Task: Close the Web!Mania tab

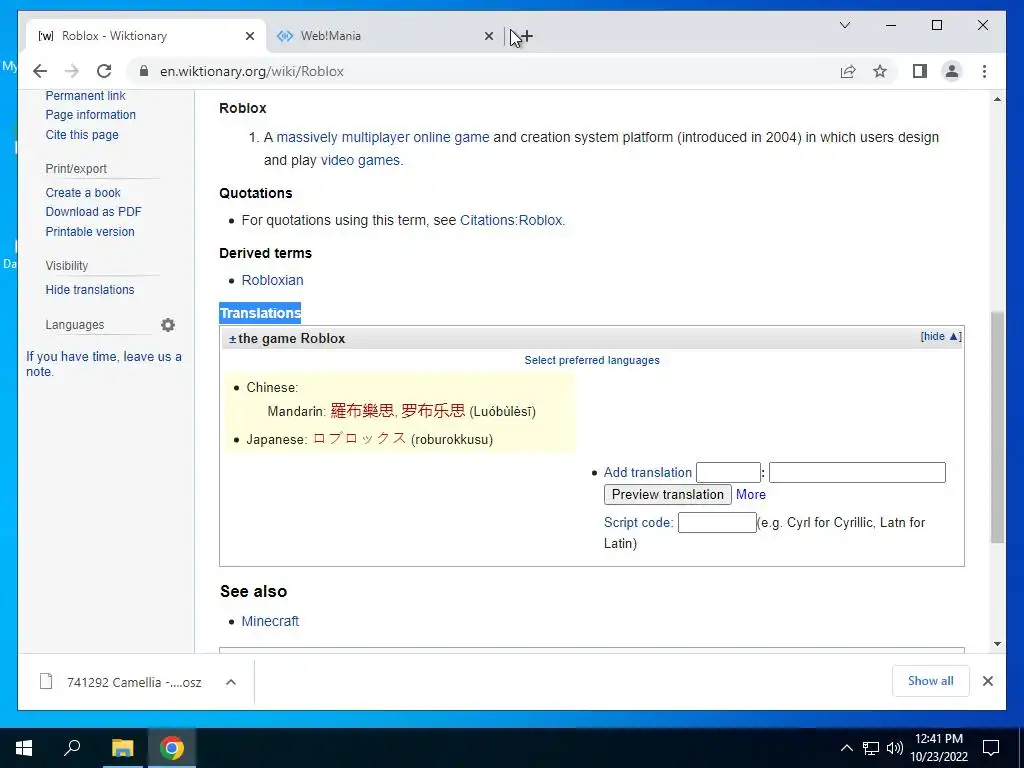Action: coord(488,37)
